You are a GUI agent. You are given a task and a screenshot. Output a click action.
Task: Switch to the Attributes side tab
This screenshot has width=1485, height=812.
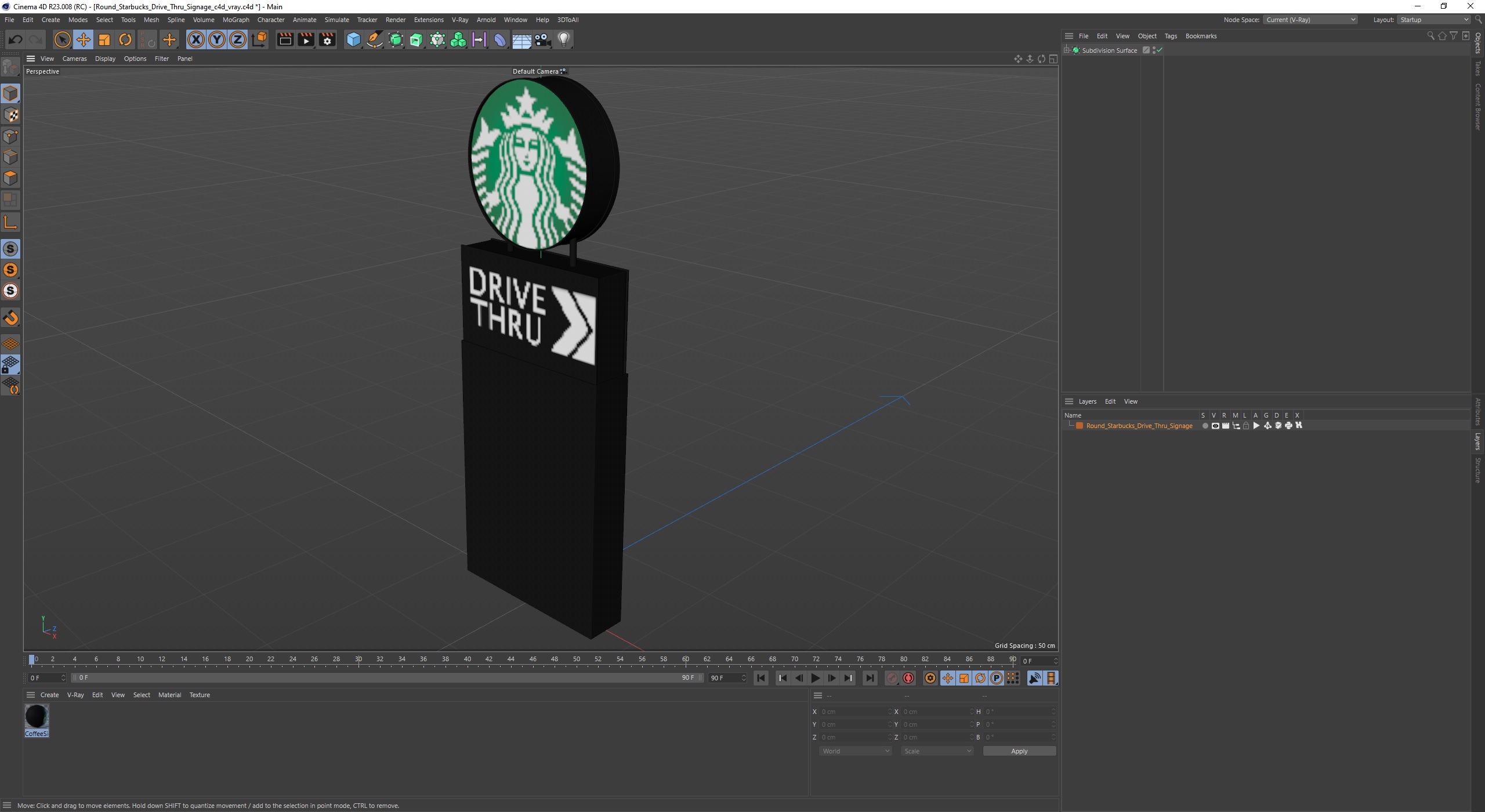[x=1478, y=411]
